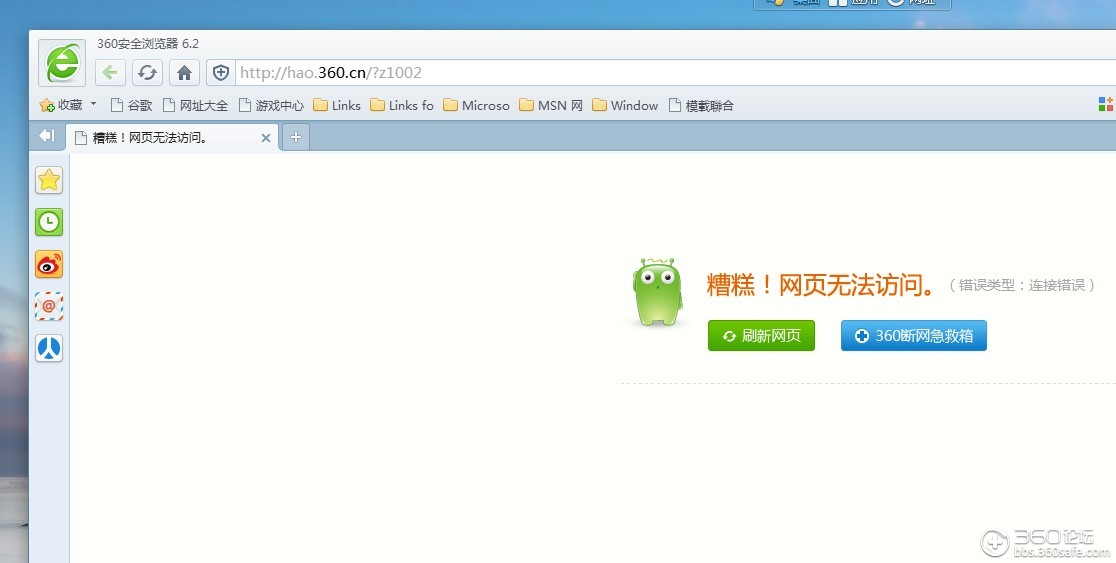The height and width of the screenshot is (563, 1116).
Task: Click the back navigation arrow
Action: (x=110, y=72)
